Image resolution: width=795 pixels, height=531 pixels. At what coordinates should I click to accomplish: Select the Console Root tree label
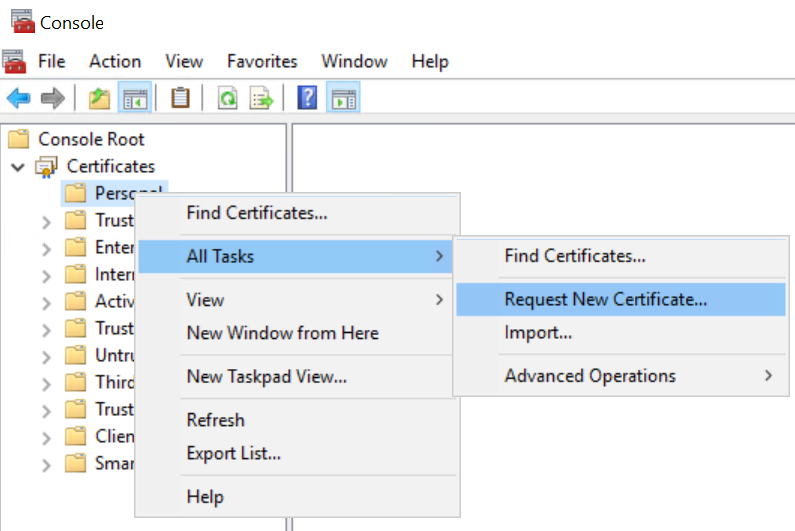(91, 139)
